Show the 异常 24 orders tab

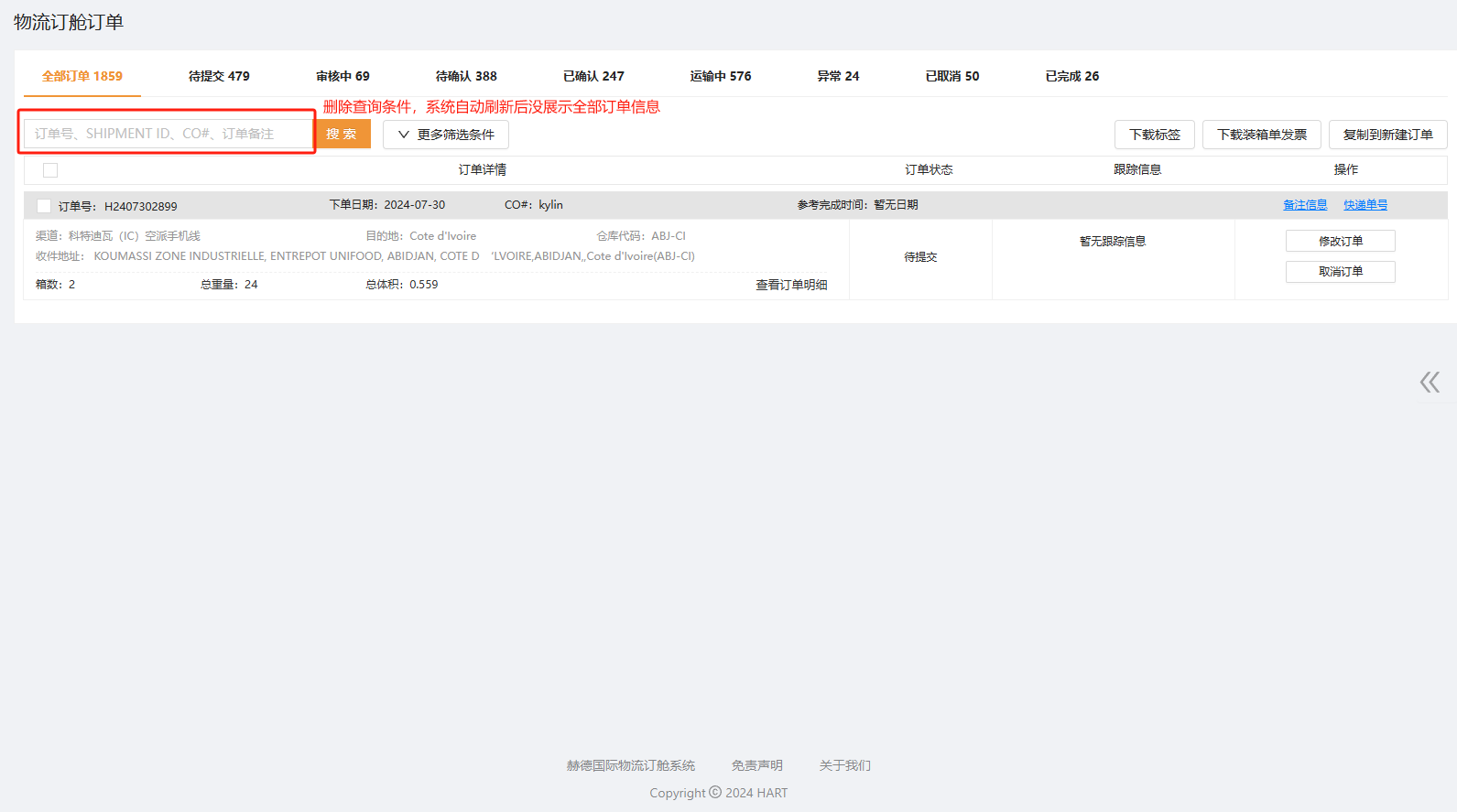point(838,76)
